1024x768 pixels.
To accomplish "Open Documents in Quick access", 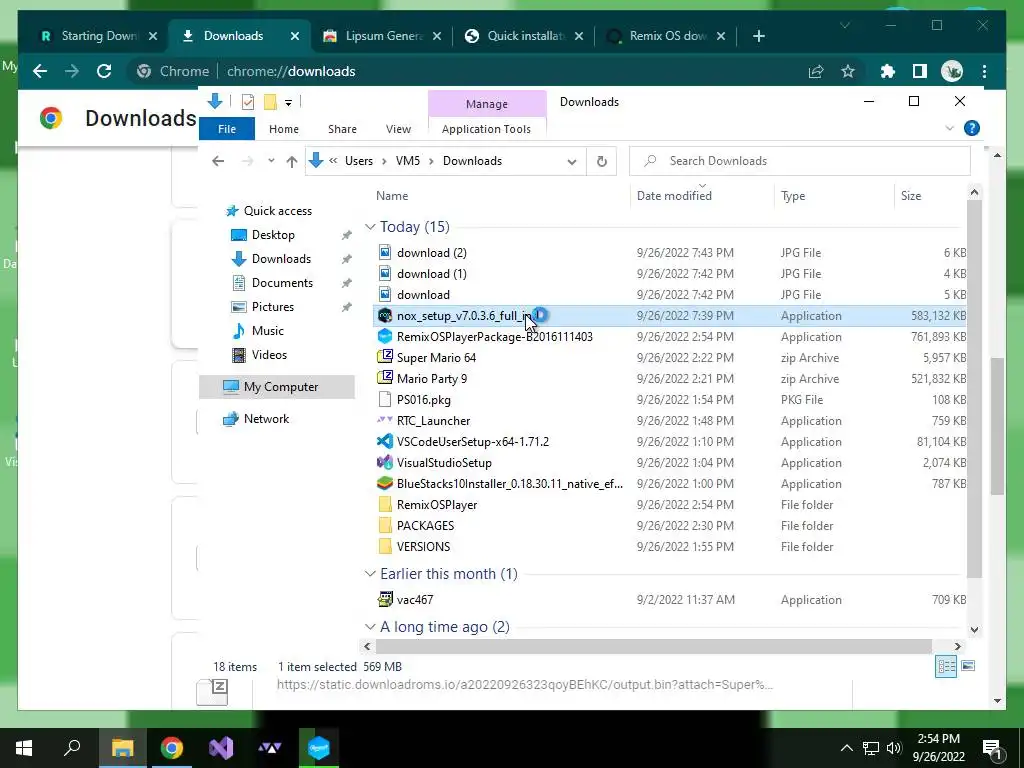I will pos(282,283).
